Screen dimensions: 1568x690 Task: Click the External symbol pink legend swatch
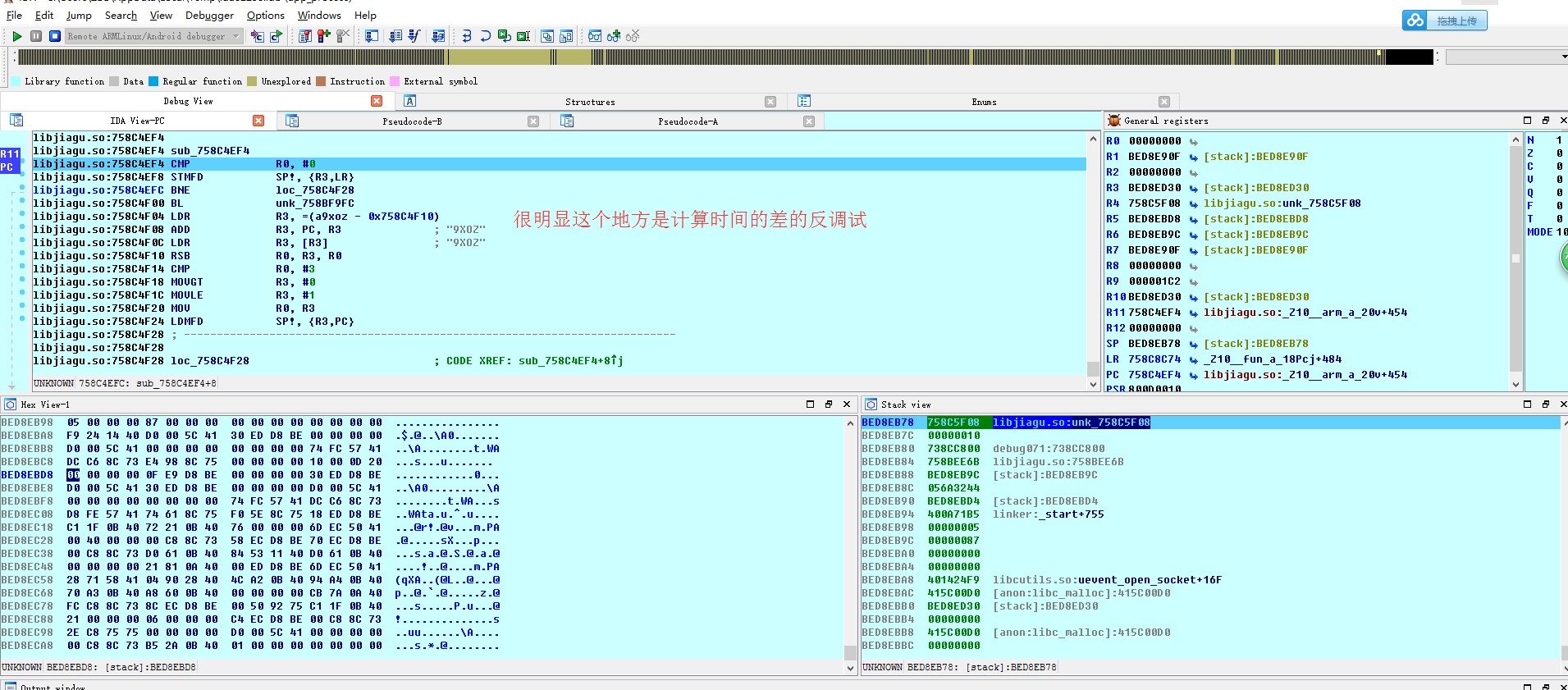click(x=395, y=81)
